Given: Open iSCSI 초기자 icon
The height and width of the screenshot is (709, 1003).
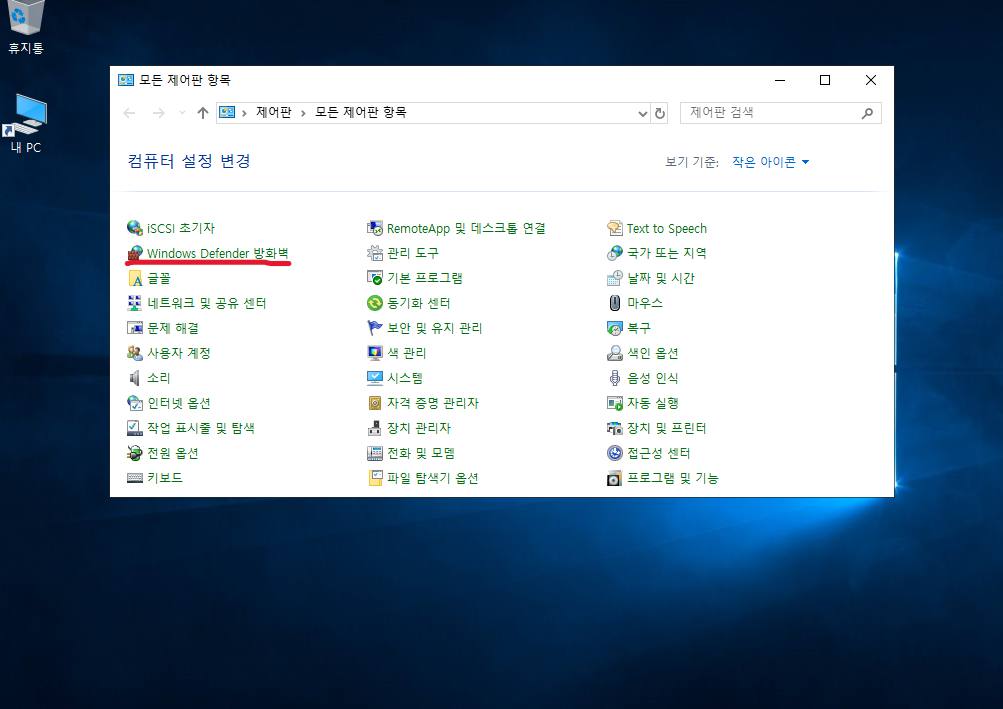Looking at the screenshot, I should pos(134,228).
